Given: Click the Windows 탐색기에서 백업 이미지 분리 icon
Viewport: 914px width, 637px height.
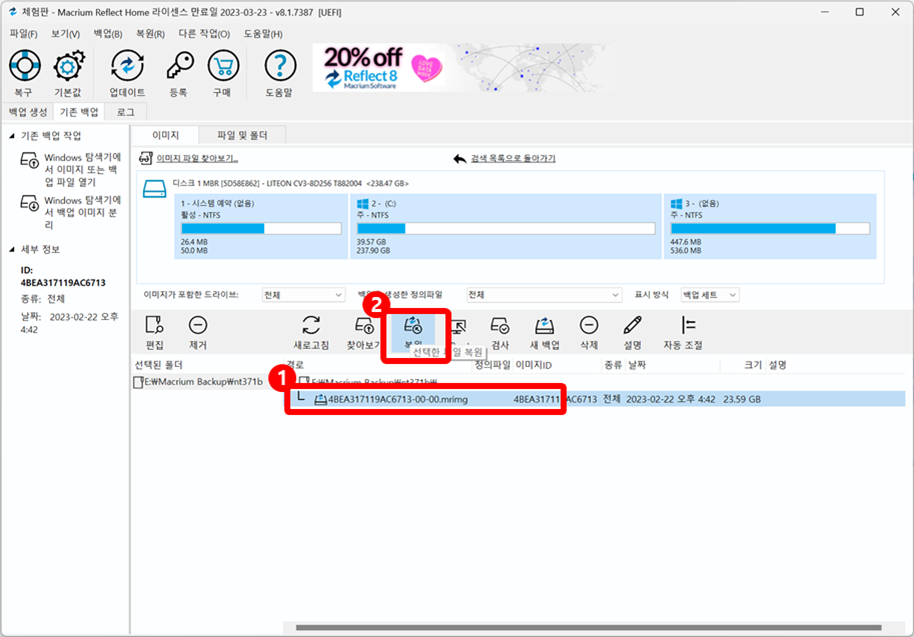Looking at the screenshot, I should 29,203.
